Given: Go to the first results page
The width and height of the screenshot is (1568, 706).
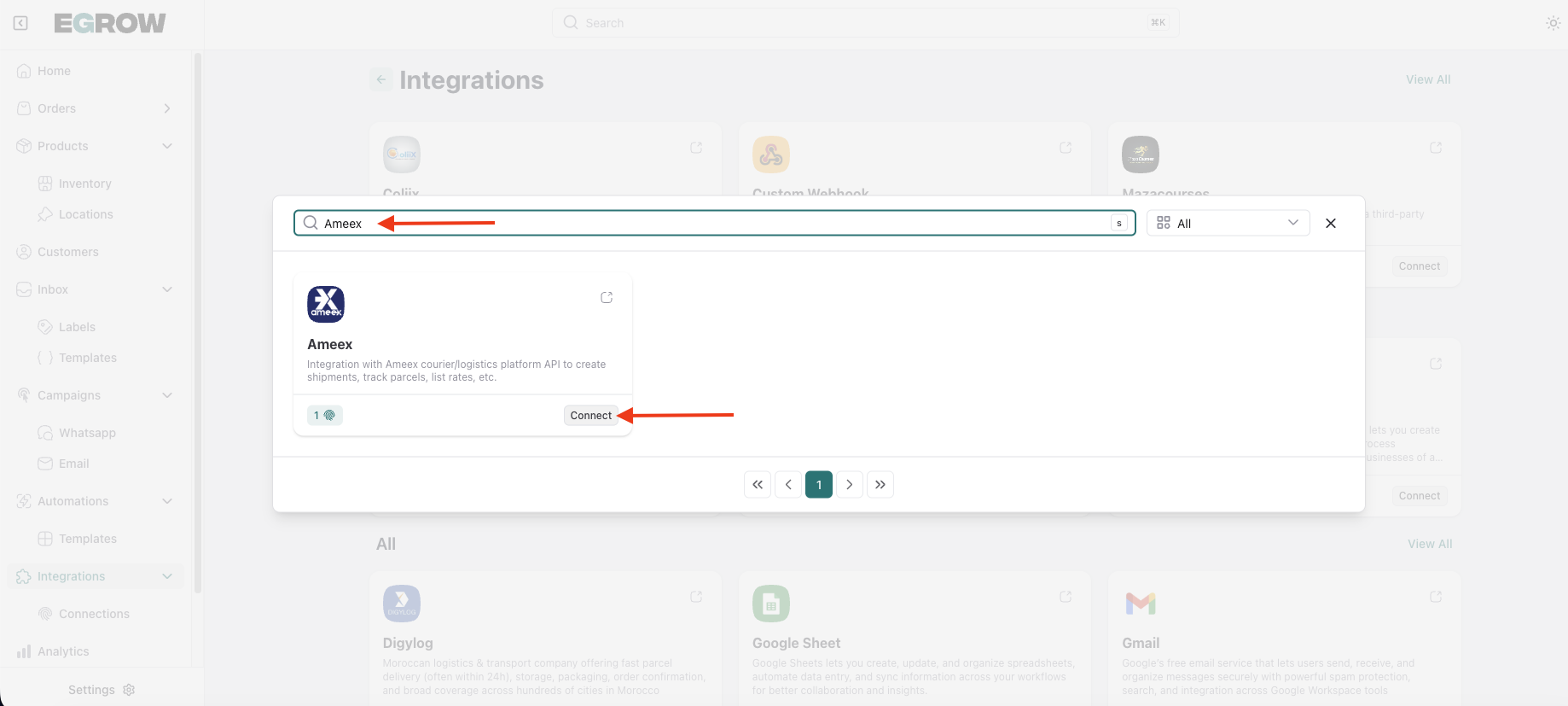Looking at the screenshot, I should pyautogui.click(x=758, y=484).
